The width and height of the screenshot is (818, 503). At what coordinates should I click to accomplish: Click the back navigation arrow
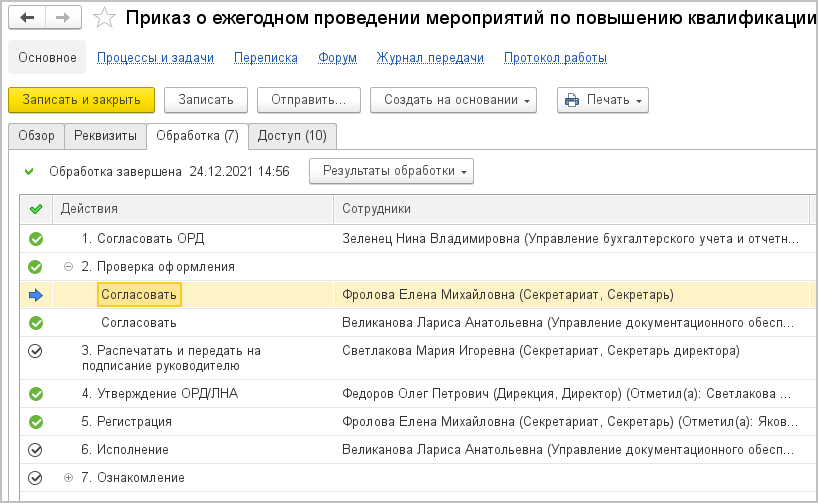(x=28, y=18)
